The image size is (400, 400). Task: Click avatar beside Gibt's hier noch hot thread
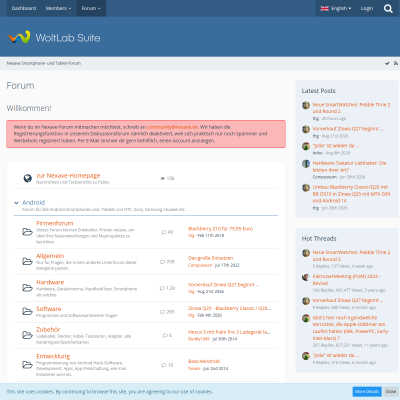click(306, 318)
